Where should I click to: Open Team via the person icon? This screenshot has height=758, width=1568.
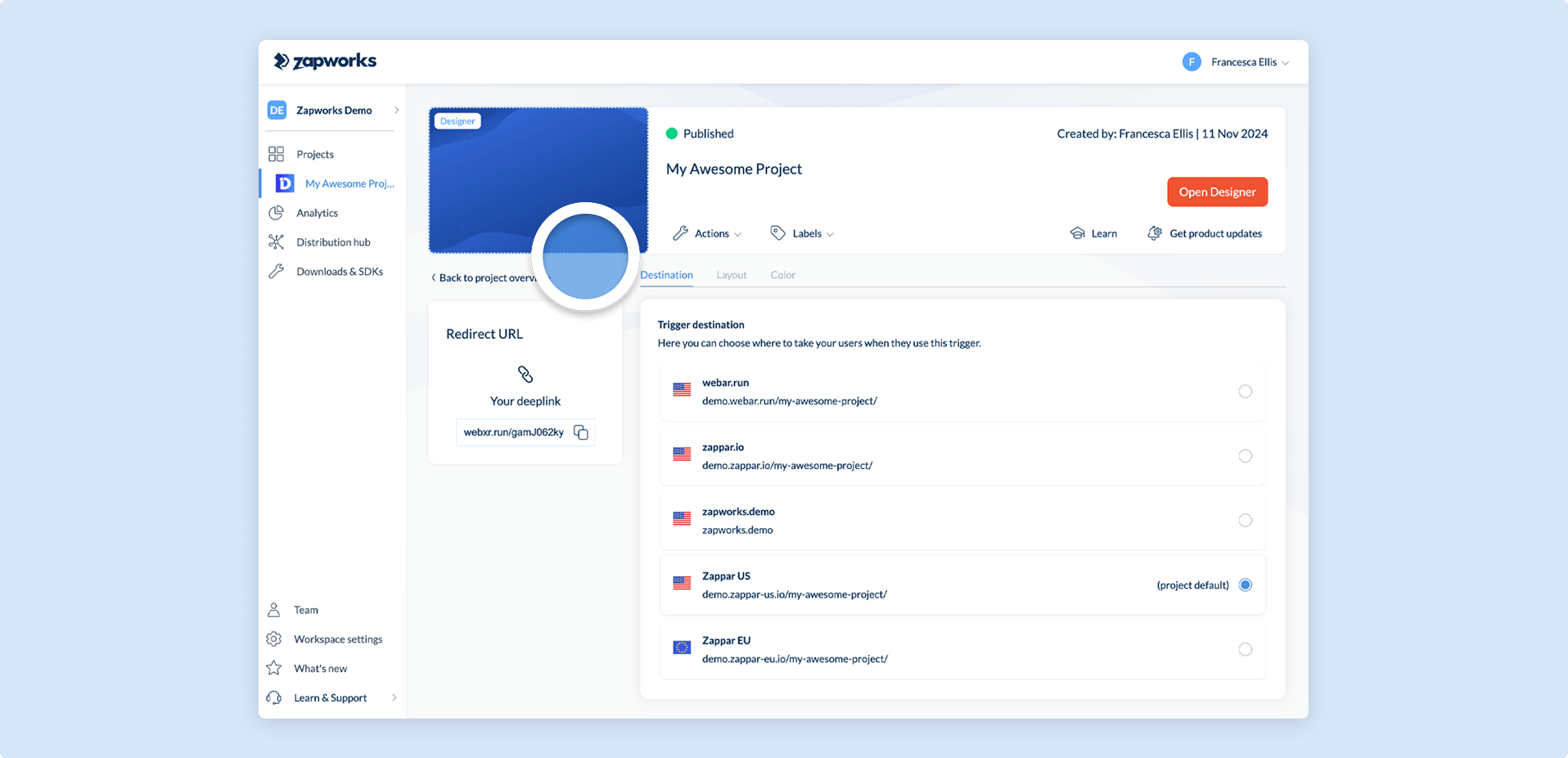(x=274, y=610)
